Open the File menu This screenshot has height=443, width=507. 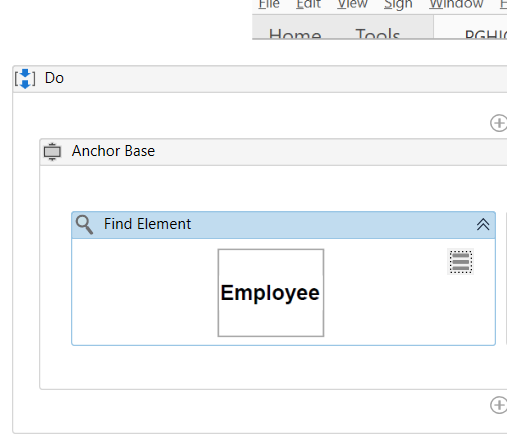[269, 4]
